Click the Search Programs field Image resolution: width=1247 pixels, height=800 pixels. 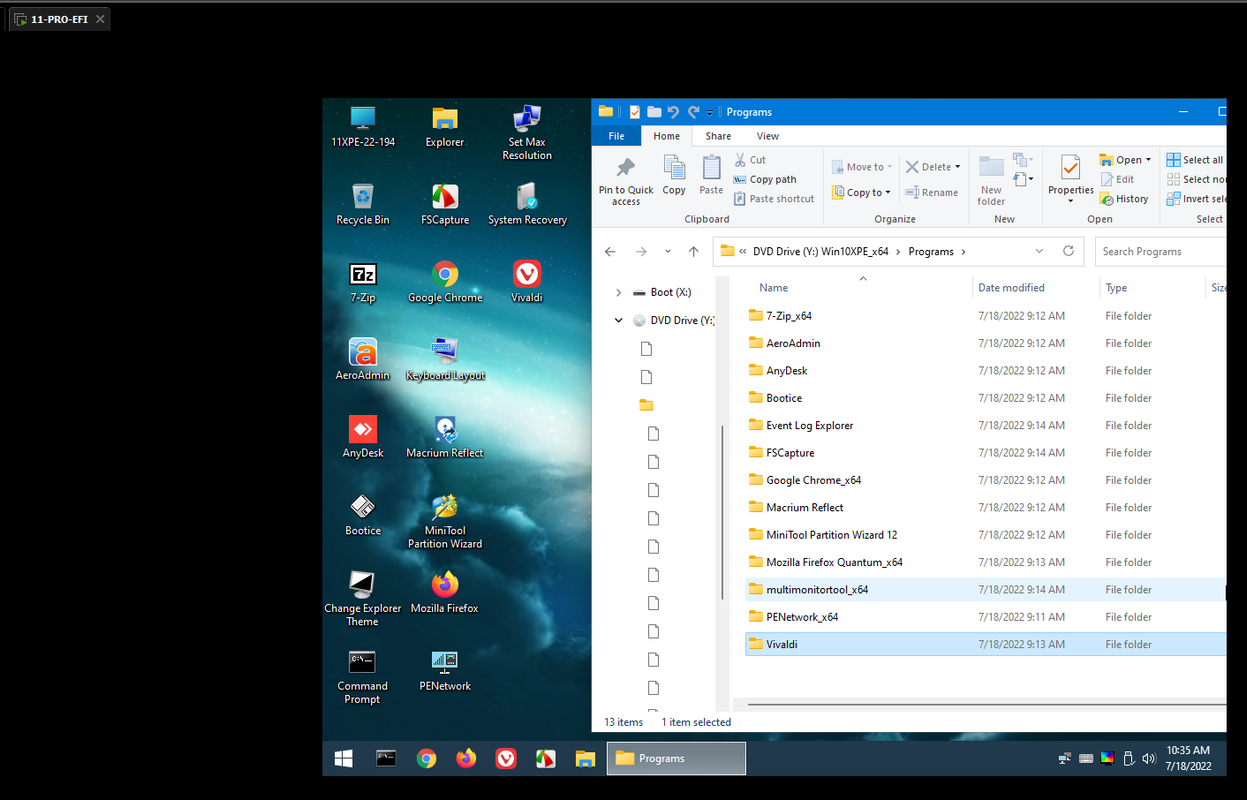[x=1160, y=251]
